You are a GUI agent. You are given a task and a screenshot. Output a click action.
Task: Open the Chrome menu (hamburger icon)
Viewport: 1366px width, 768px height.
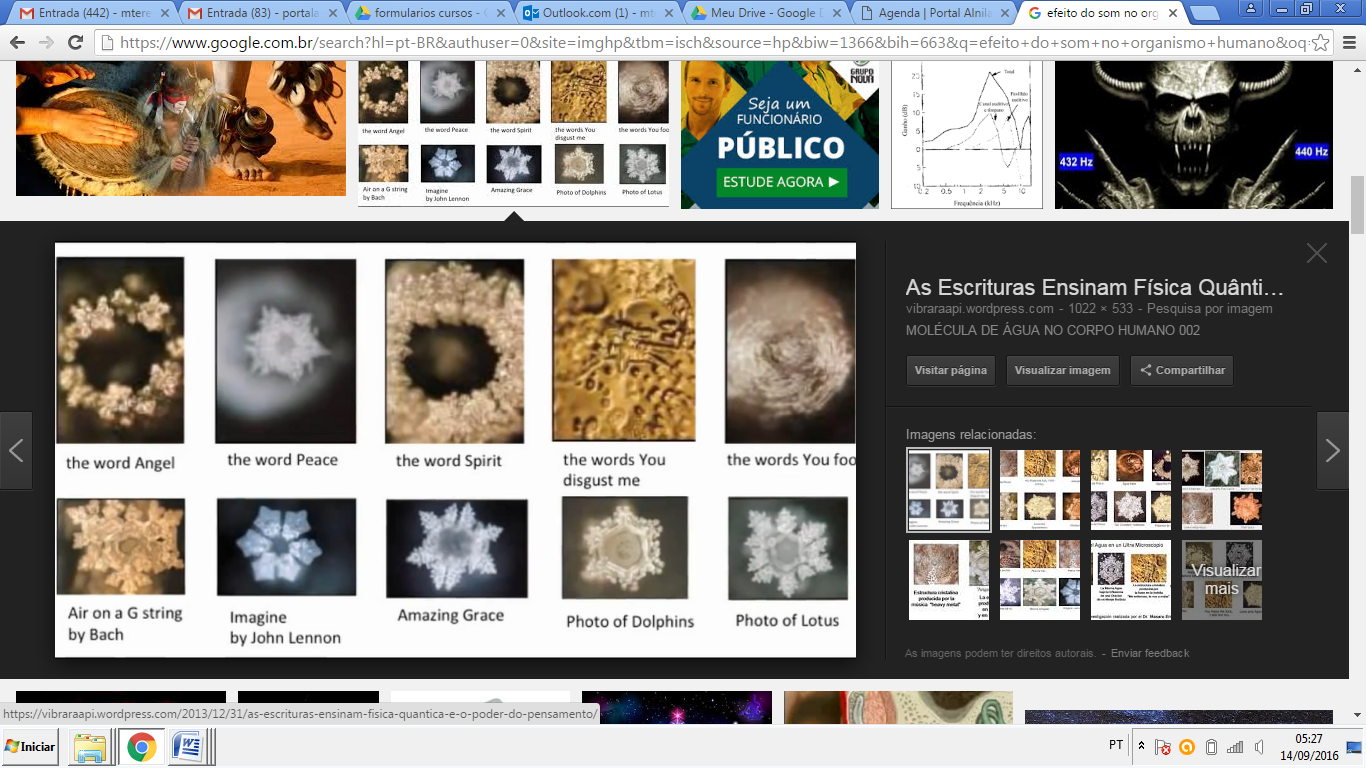1349,43
